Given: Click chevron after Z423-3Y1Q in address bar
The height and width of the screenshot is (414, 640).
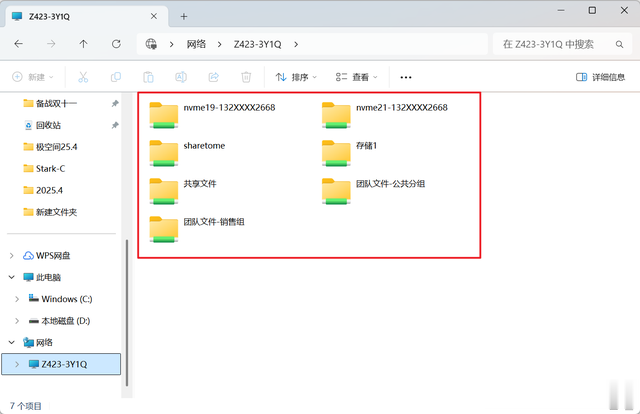Looking at the screenshot, I should click(296, 44).
